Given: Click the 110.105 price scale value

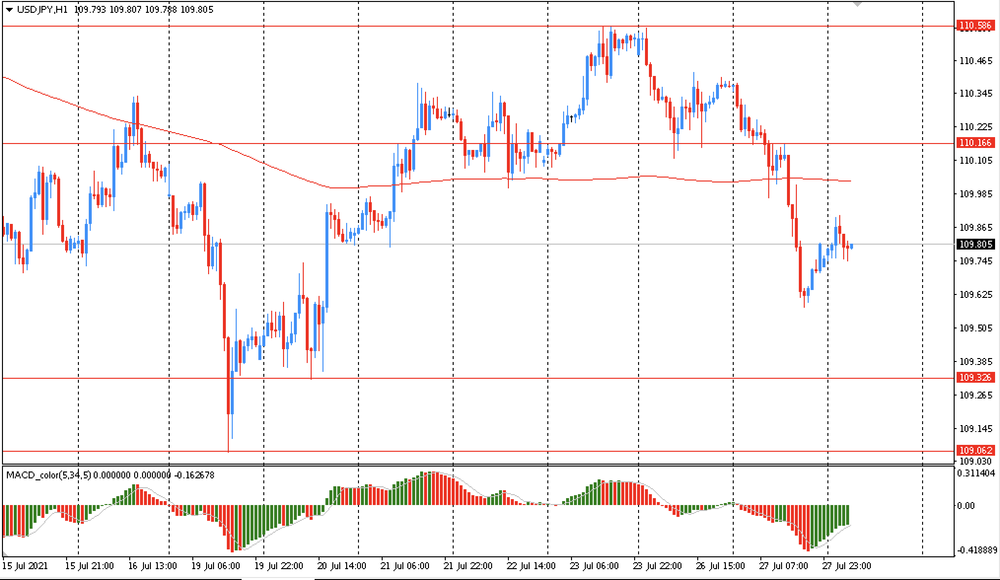Looking at the screenshot, I should tap(976, 161).
